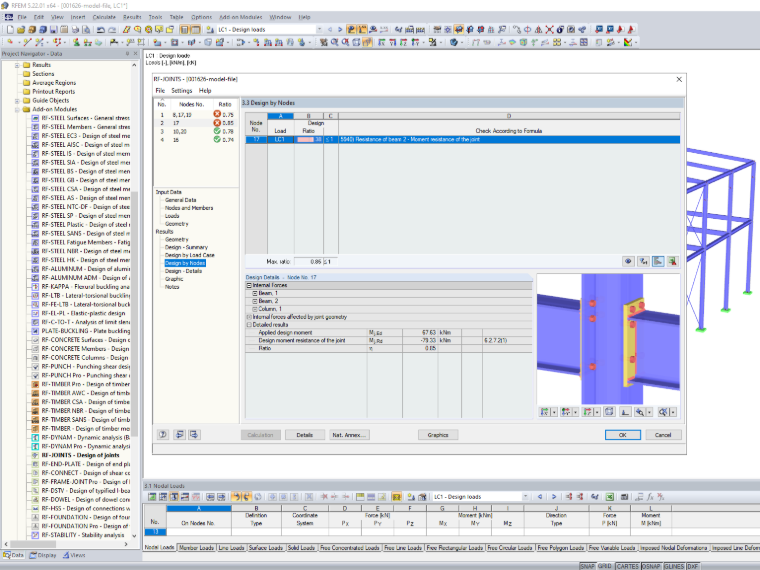Collapse the Detailed results section

[x=249, y=325]
